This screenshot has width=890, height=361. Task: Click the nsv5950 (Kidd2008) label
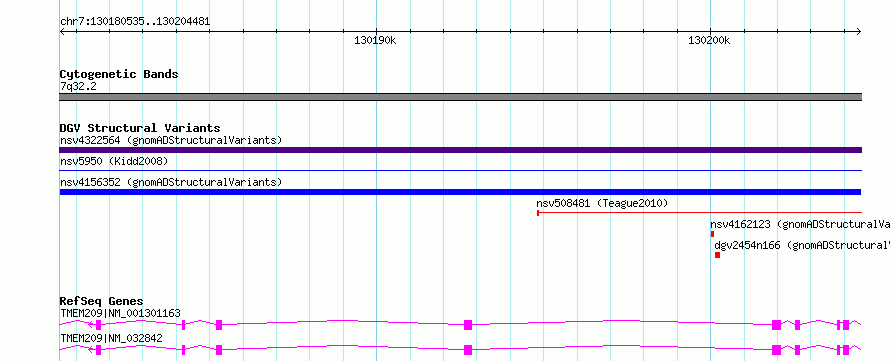[114, 162]
